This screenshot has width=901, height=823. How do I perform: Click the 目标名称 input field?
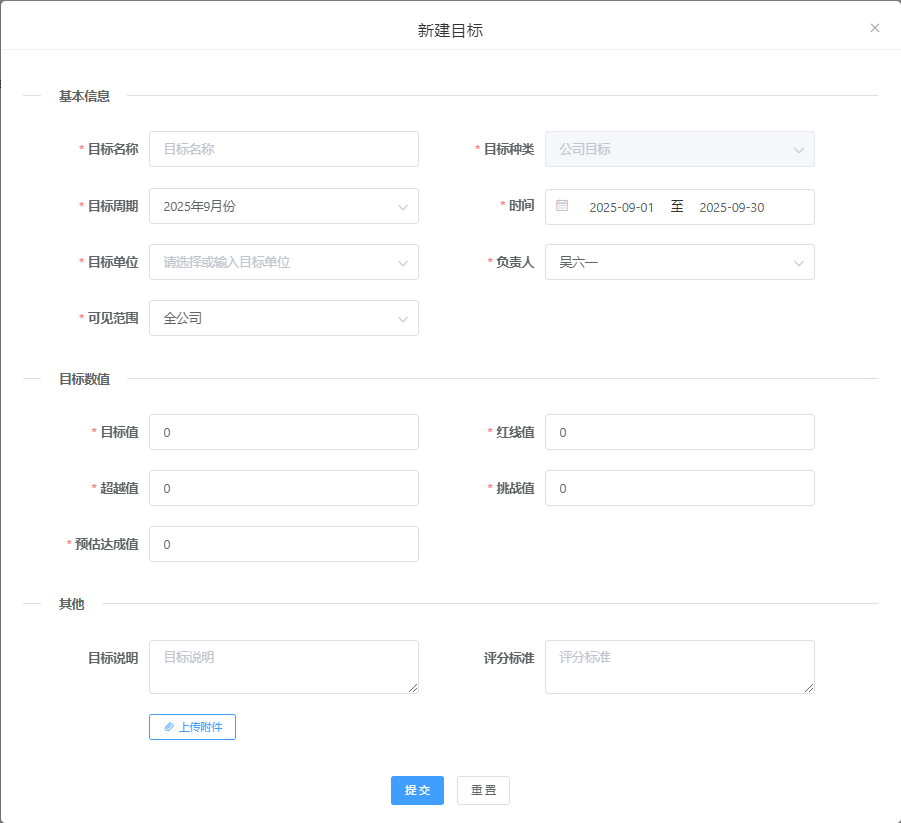(x=283, y=149)
